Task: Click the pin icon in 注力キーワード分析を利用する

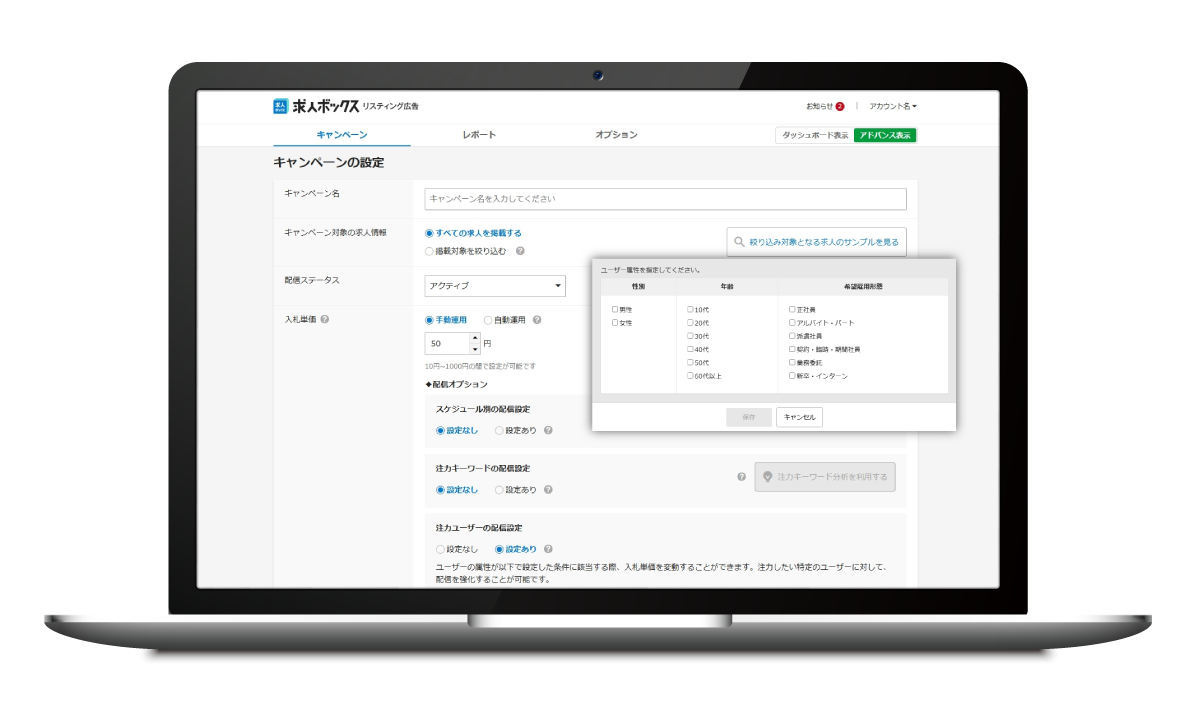Action: coord(765,477)
